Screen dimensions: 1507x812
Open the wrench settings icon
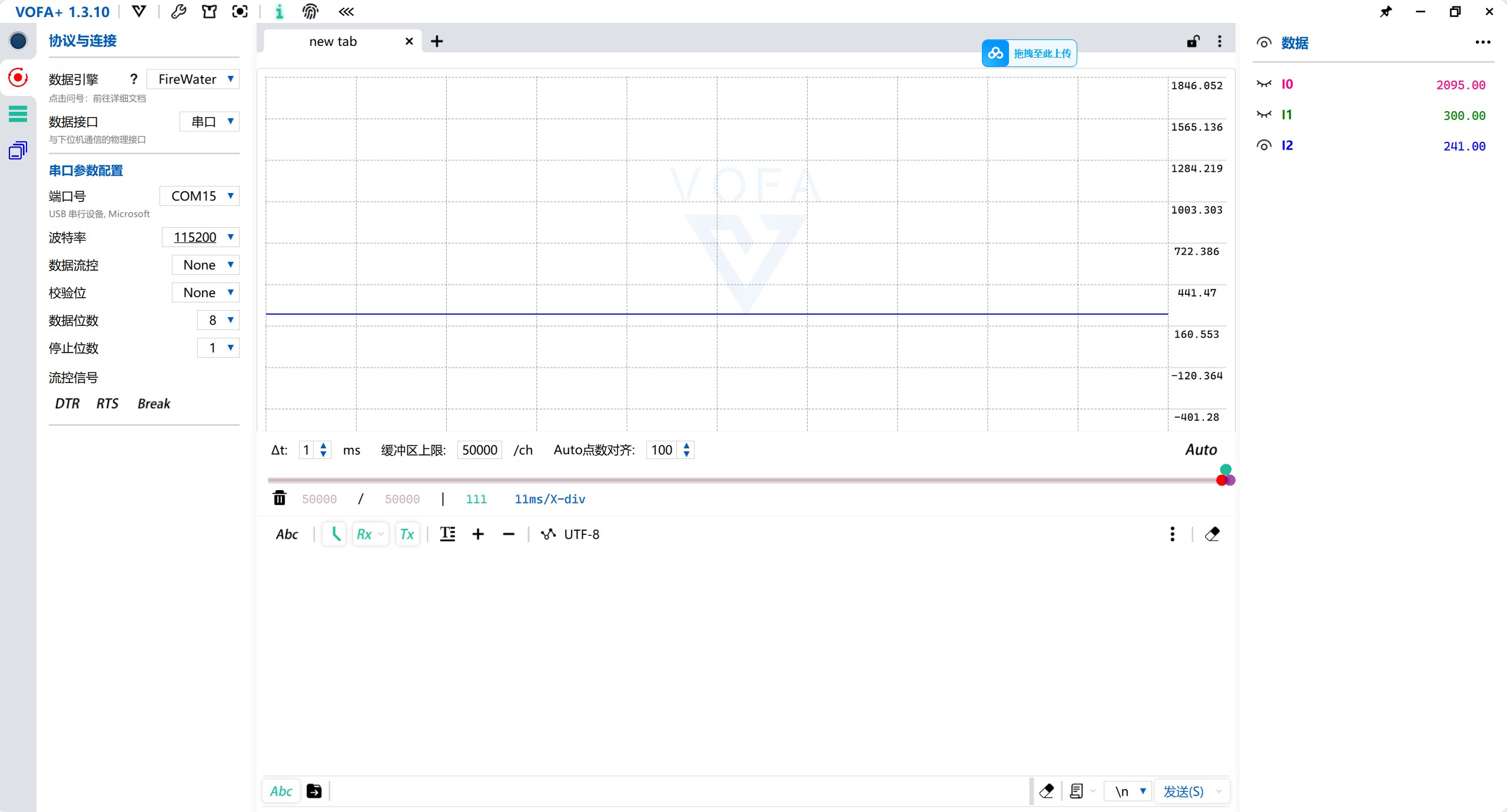coord(178,12)
